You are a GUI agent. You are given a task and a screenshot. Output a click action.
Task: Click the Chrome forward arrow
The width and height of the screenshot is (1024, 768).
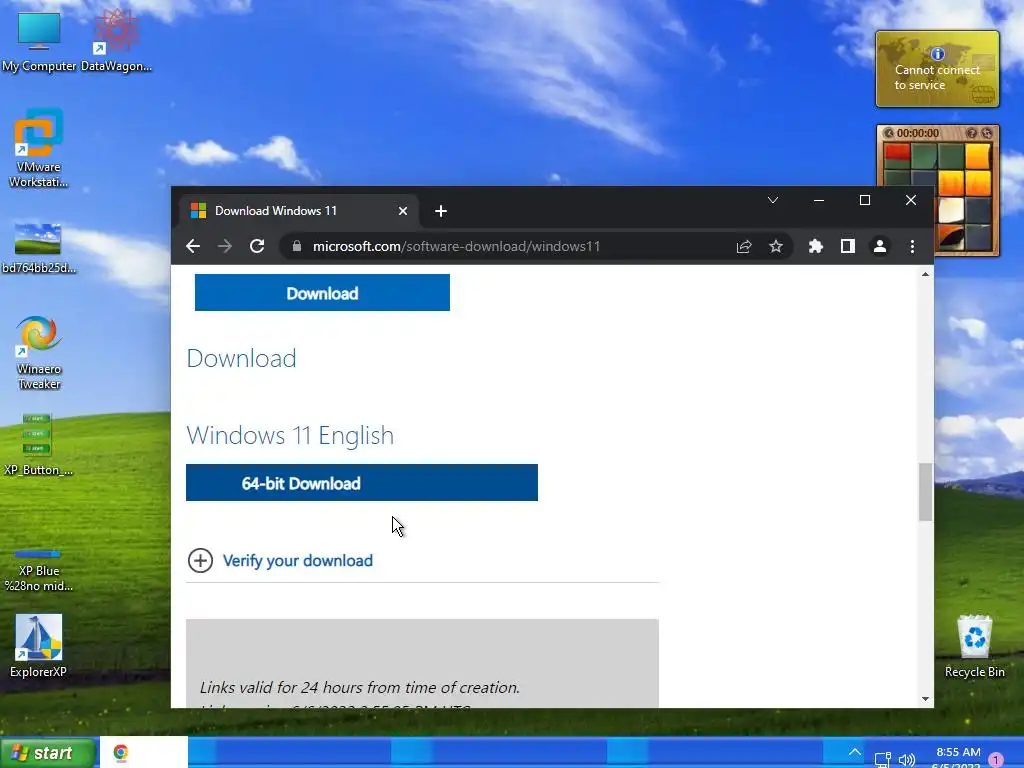coord(225,246)
